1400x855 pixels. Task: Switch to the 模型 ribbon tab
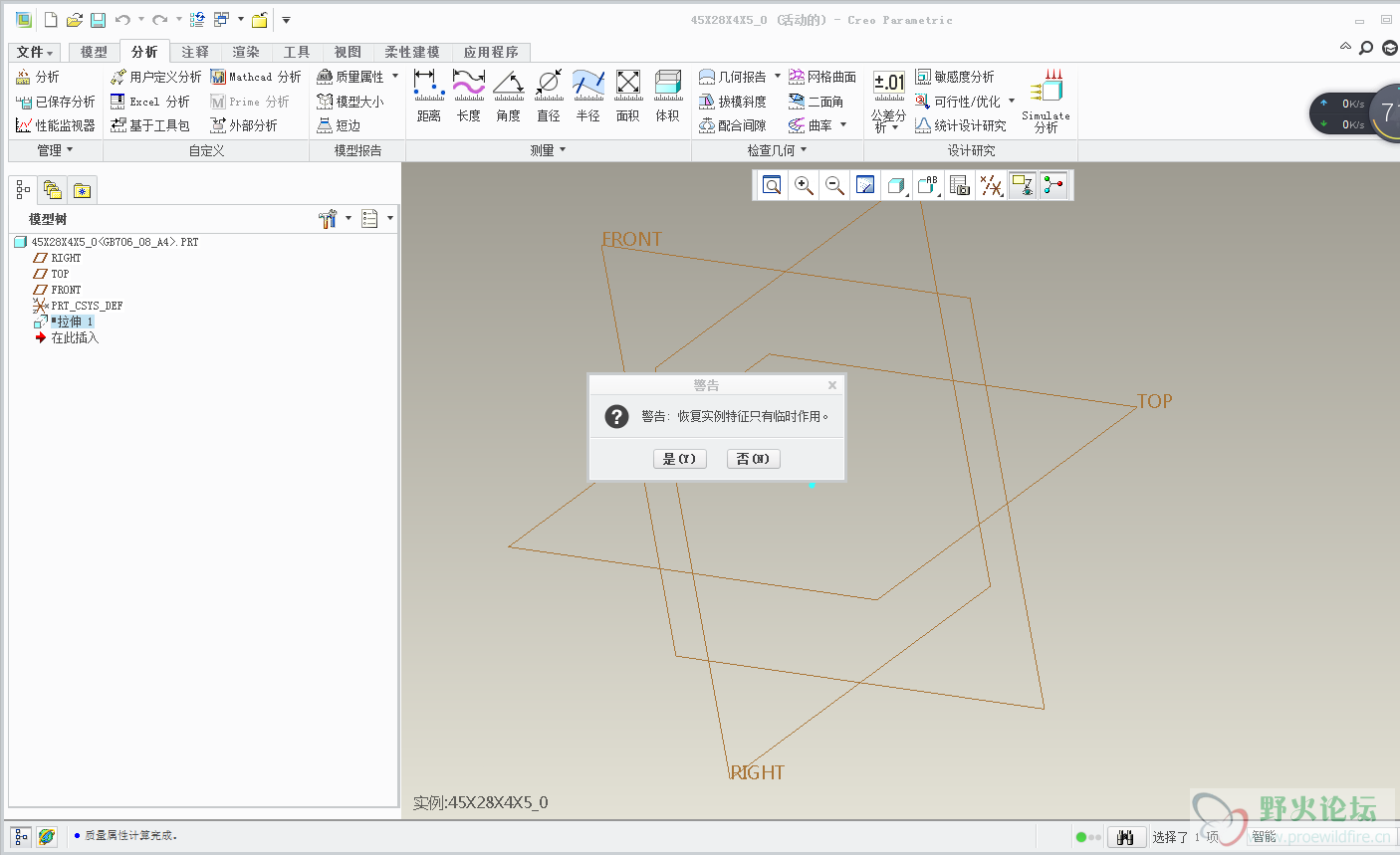coord(94,52)
